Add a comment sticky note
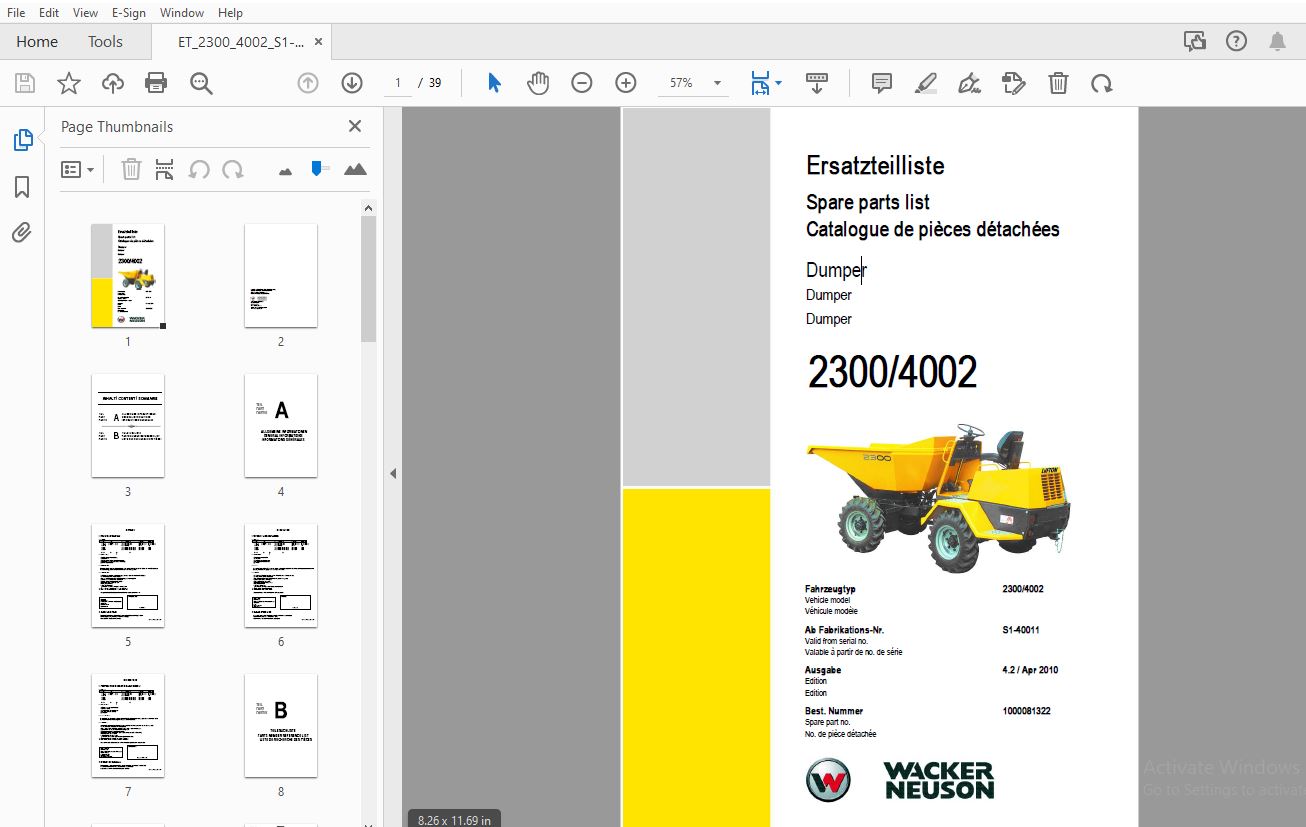Viewport: 1306px width, 827px height. point(882,83)
